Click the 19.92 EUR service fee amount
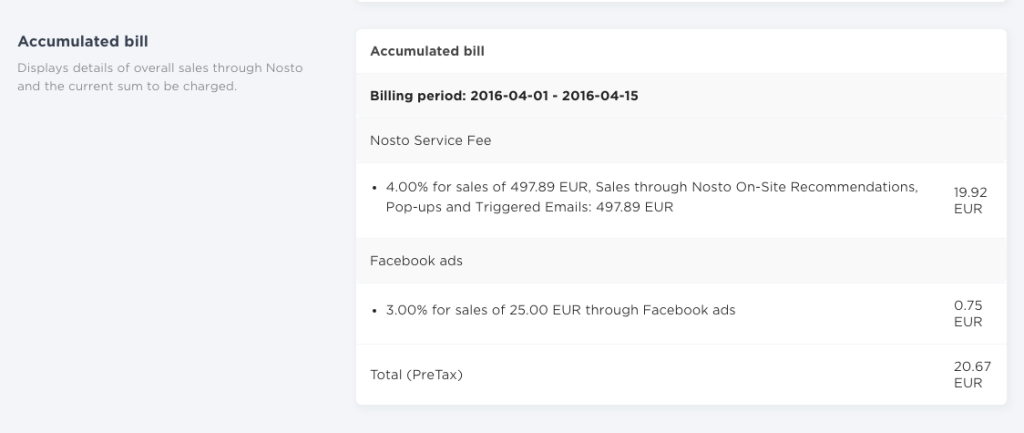Viewport: 1024px width, 433px height. 968,199
